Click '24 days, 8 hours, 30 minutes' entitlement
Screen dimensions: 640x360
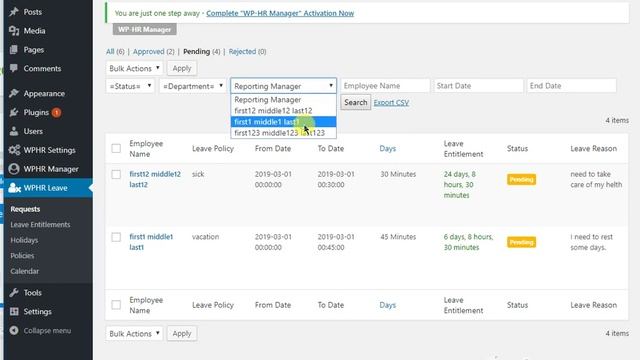pyautogui.click(x=460, y=184)
